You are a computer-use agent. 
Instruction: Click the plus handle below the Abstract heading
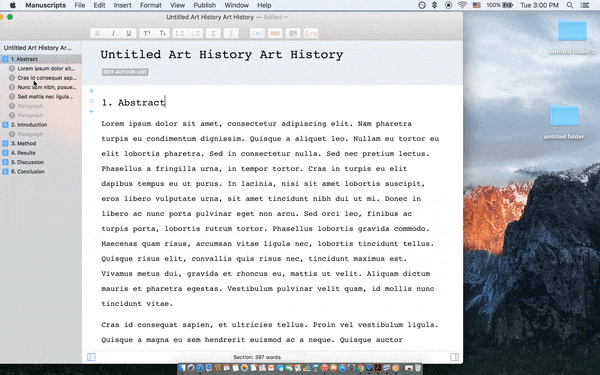pos(91,112)
